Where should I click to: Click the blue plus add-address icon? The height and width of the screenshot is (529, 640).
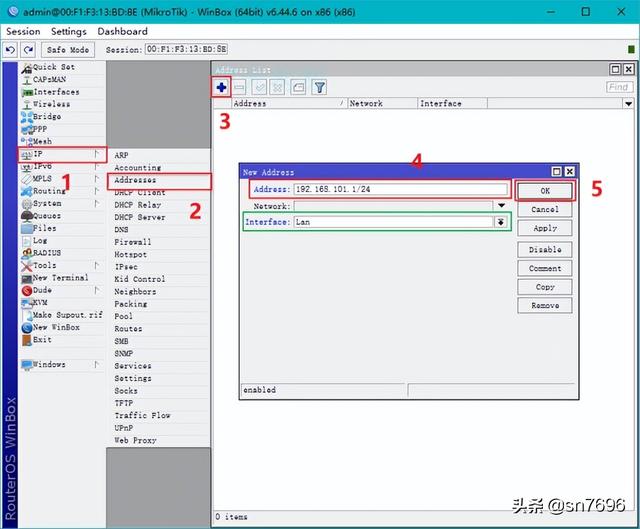coord(221,87)
